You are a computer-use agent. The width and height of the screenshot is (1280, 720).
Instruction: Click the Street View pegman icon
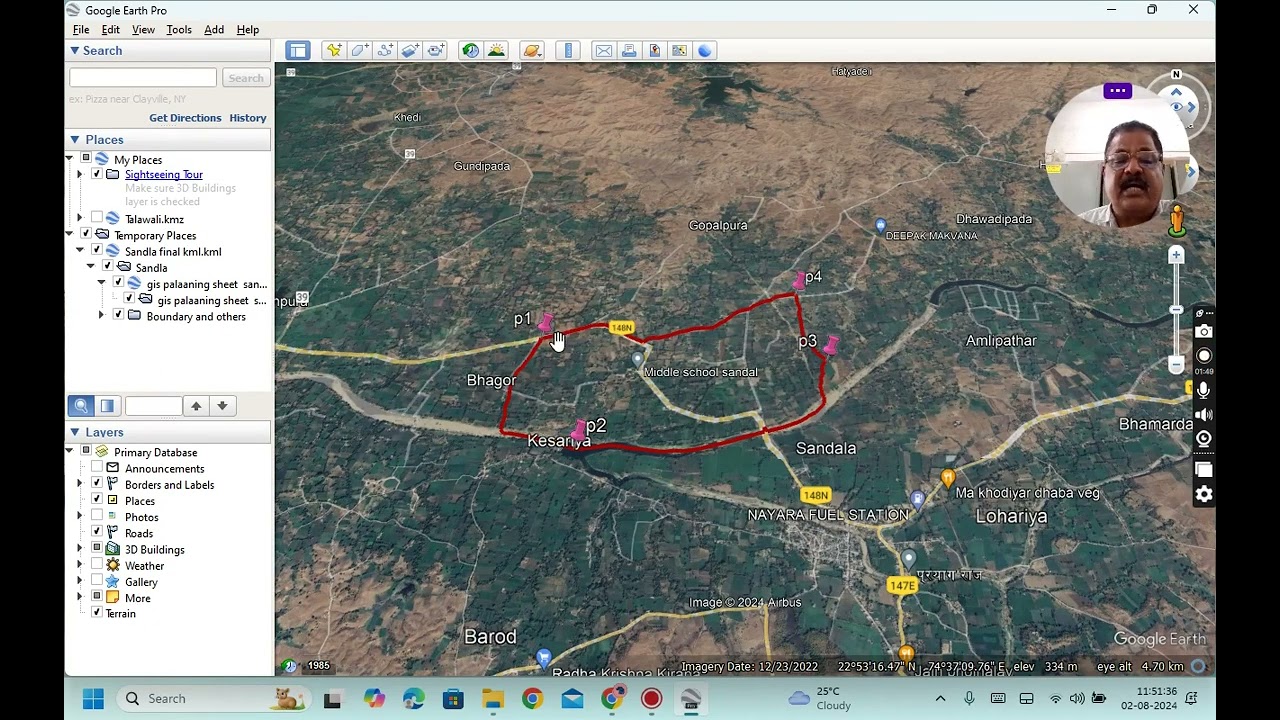coord(1176,219)
